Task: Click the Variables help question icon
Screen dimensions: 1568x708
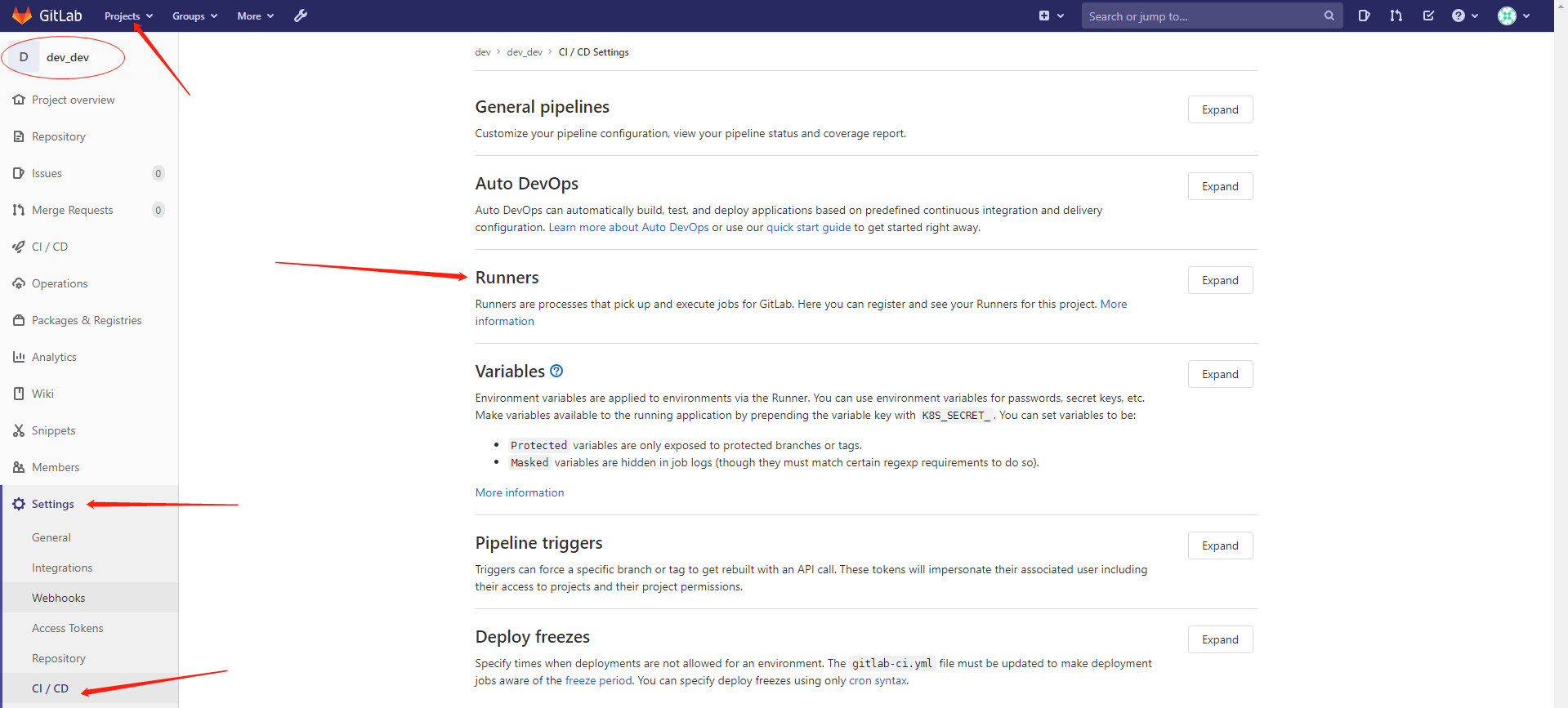Action: [x=556, y=371]
